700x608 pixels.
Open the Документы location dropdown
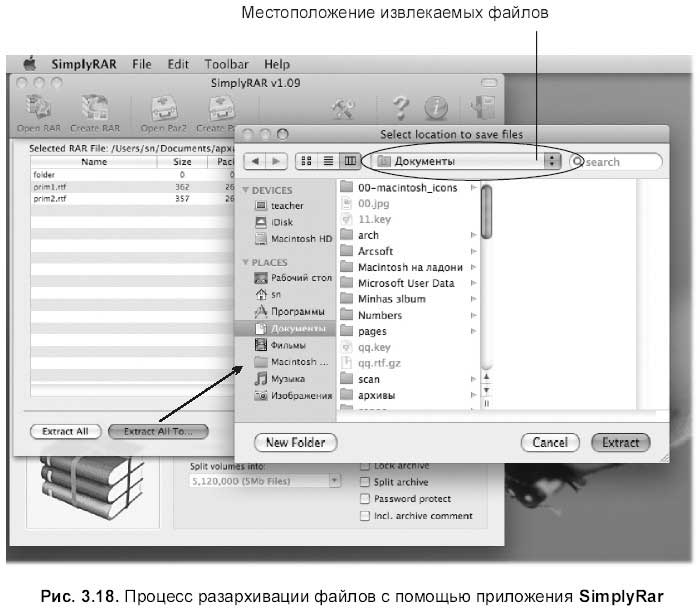pyautogui.click(x=466, y=161)
